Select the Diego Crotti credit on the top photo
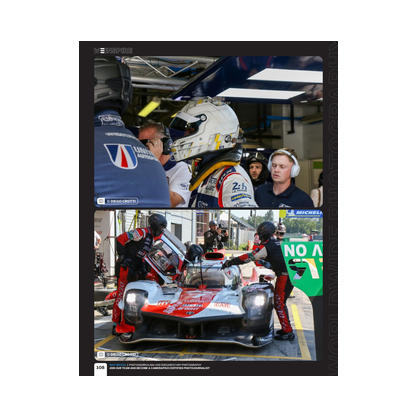This screenshot has width=418, height=418. [121, 201]
